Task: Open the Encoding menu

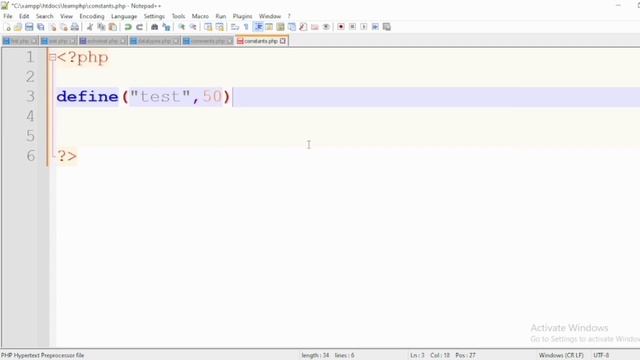Action: (x=92, y=16)
